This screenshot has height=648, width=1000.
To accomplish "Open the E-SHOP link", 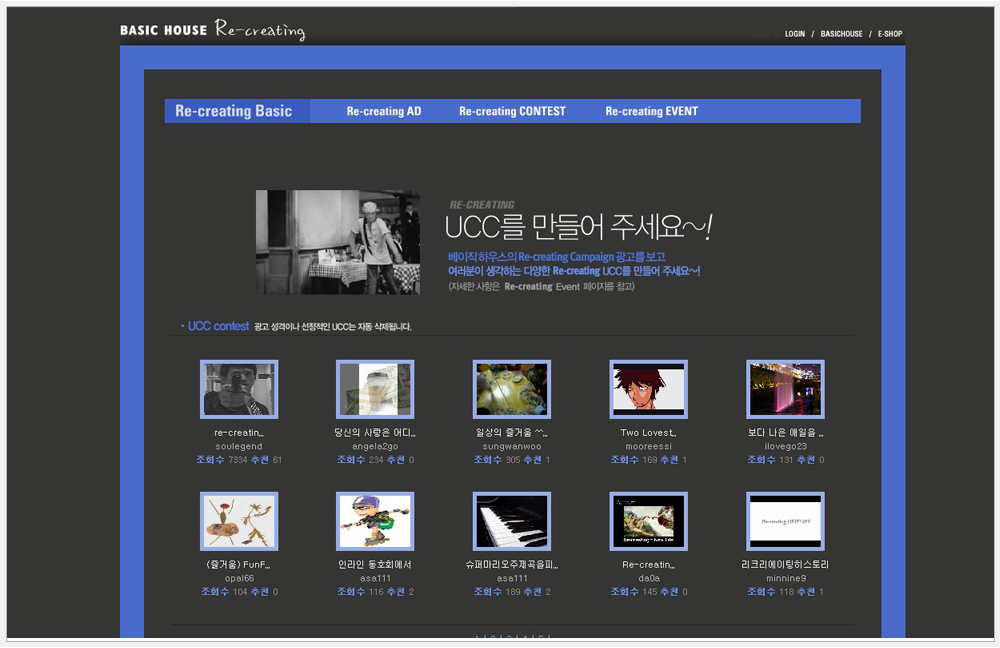I will coord(890,34).
